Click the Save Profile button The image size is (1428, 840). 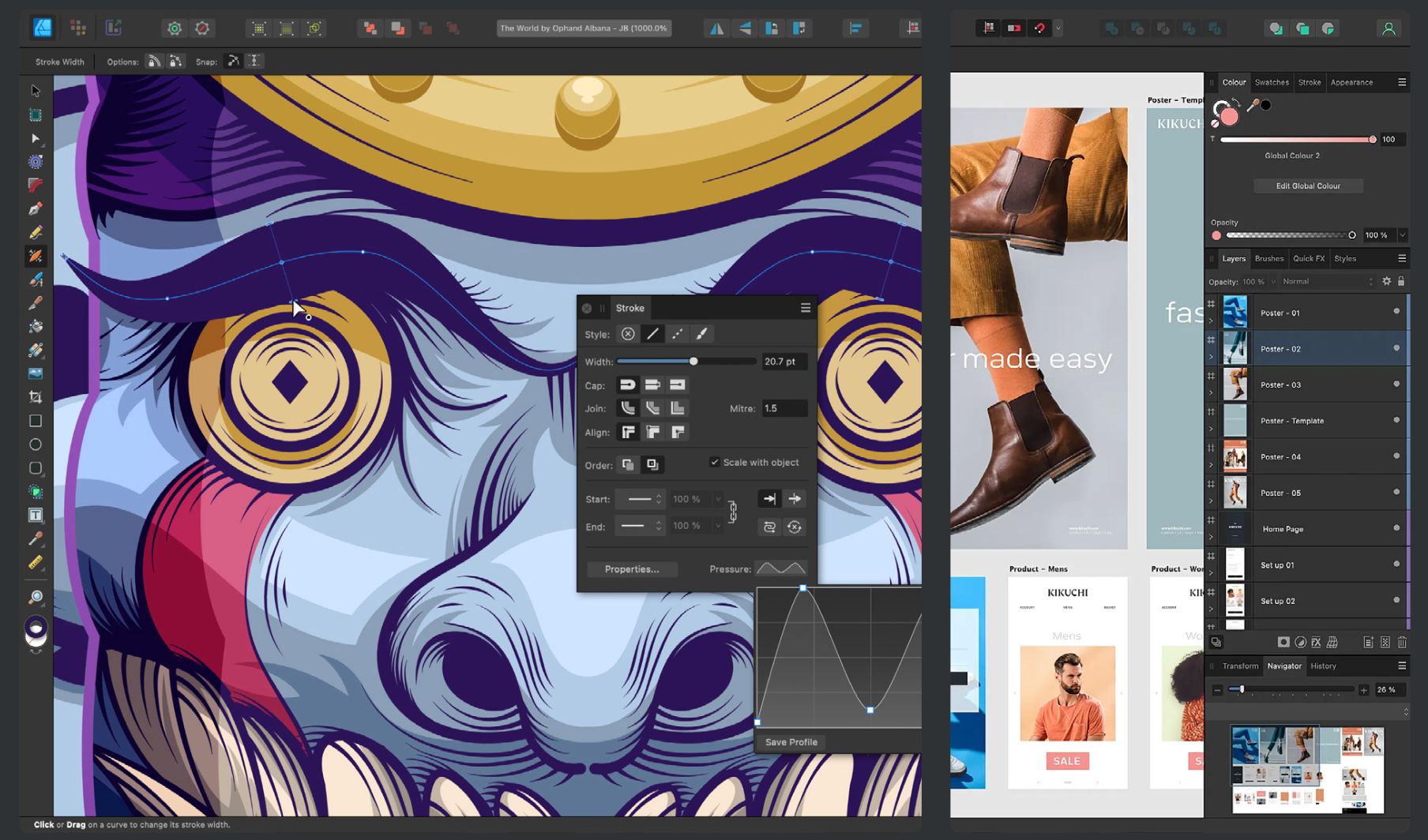pyautogui.click(x=791, y=742)
